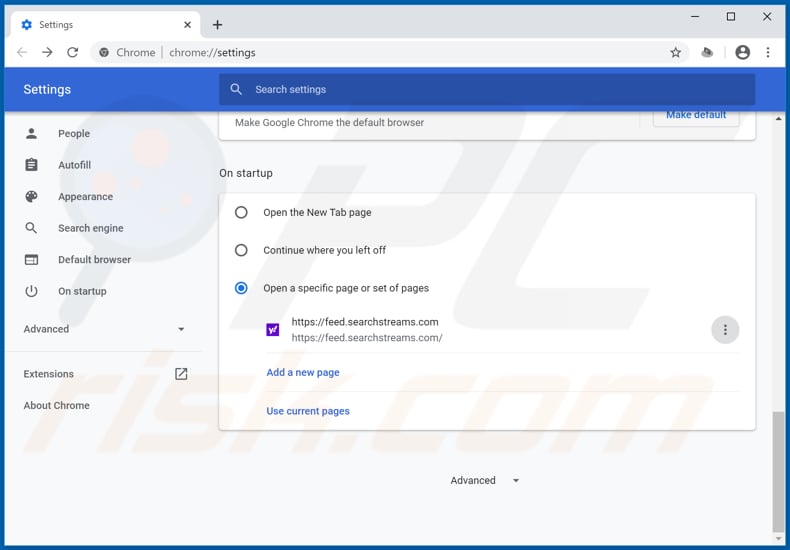This screenshot has width=790, height=550.
Task: Go to the Search engine section
Action: tap(90, 228)
